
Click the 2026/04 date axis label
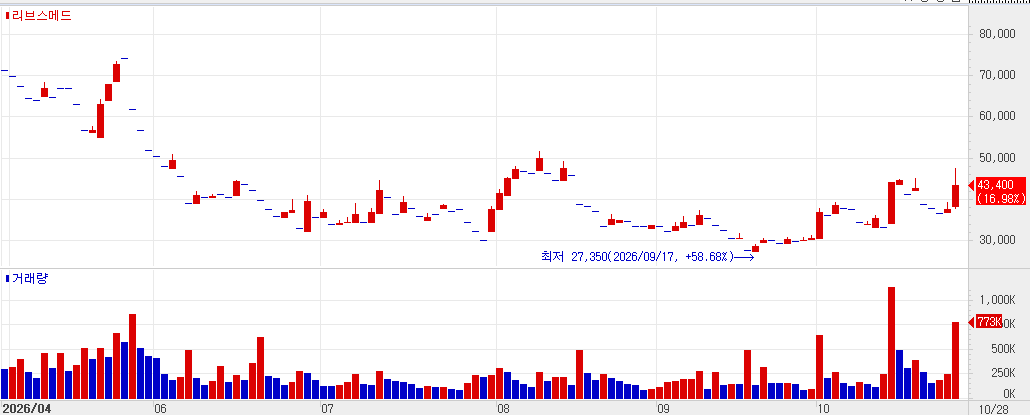coord(27,408)
